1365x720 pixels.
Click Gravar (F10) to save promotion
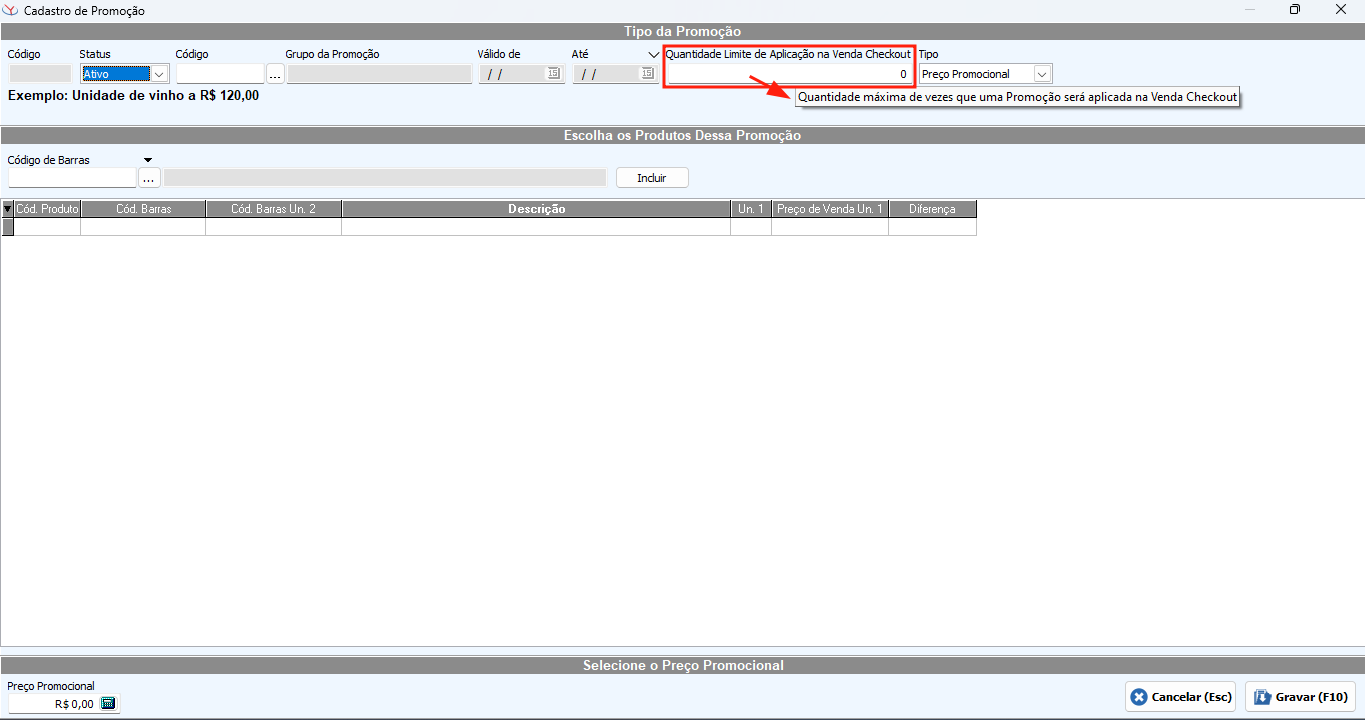coord(1300,697)
